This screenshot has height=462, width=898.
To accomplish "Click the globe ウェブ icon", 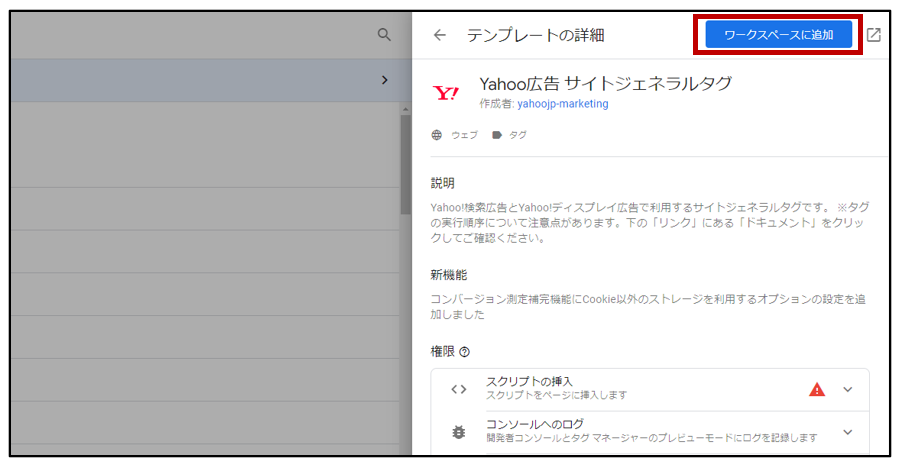I will tap(436, 135).
